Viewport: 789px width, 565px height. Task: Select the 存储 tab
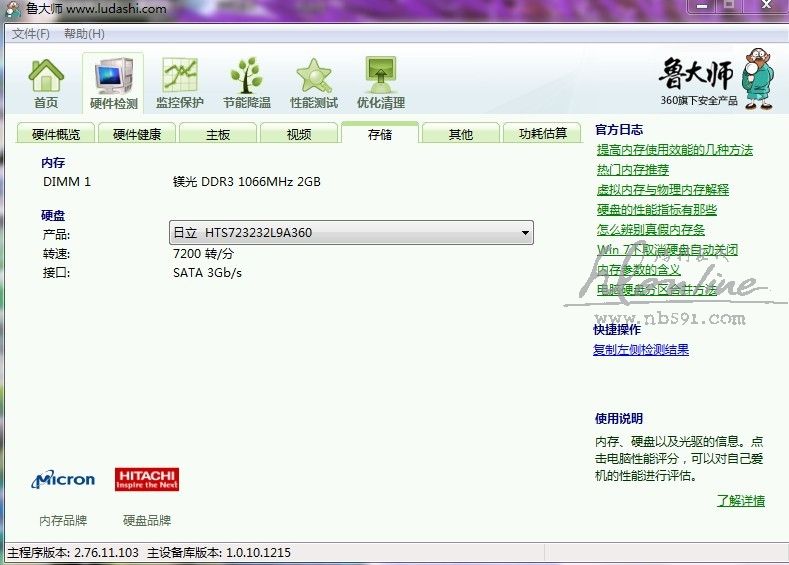point(380,133)
